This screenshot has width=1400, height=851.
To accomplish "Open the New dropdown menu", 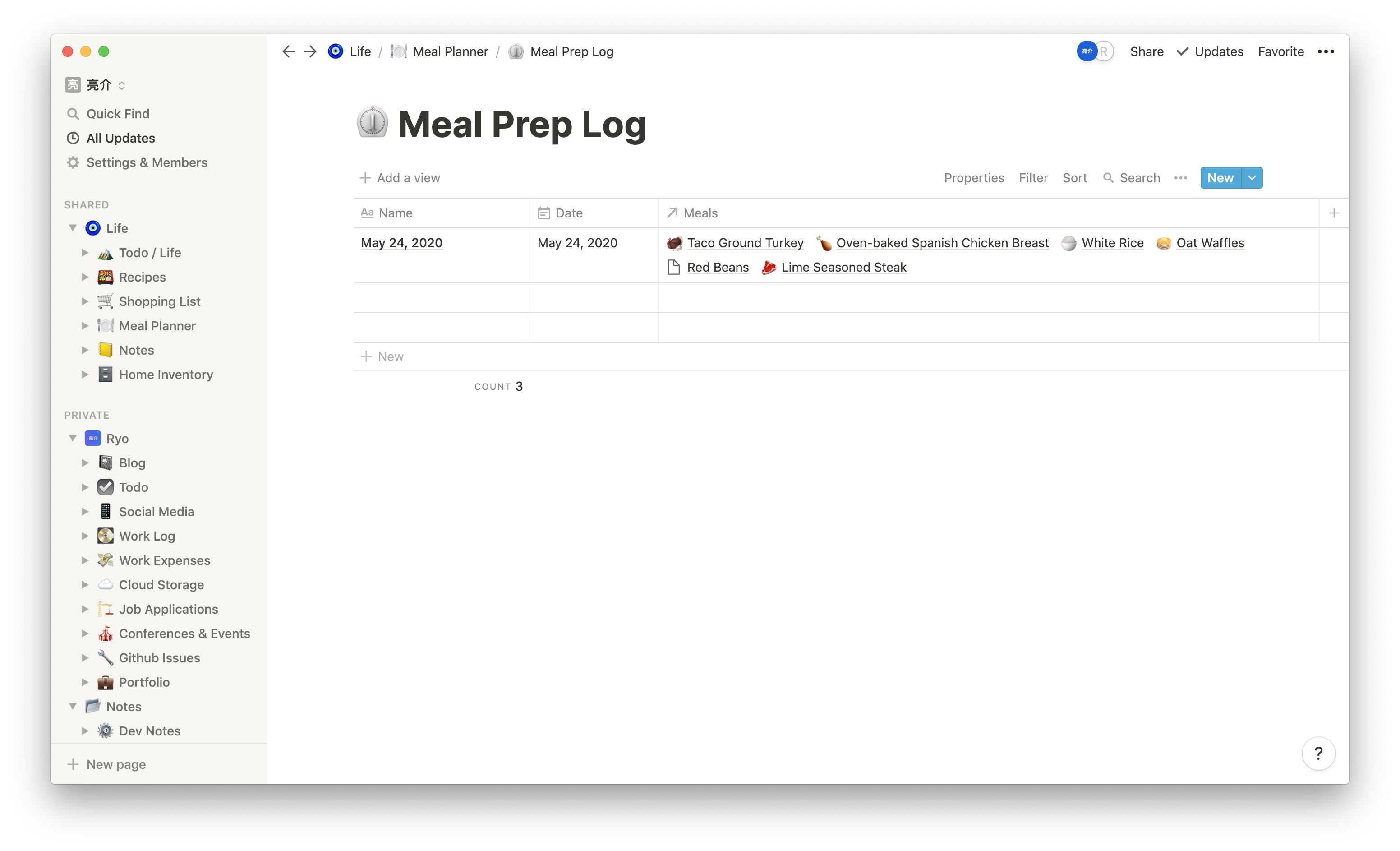I will (1252, 178).
